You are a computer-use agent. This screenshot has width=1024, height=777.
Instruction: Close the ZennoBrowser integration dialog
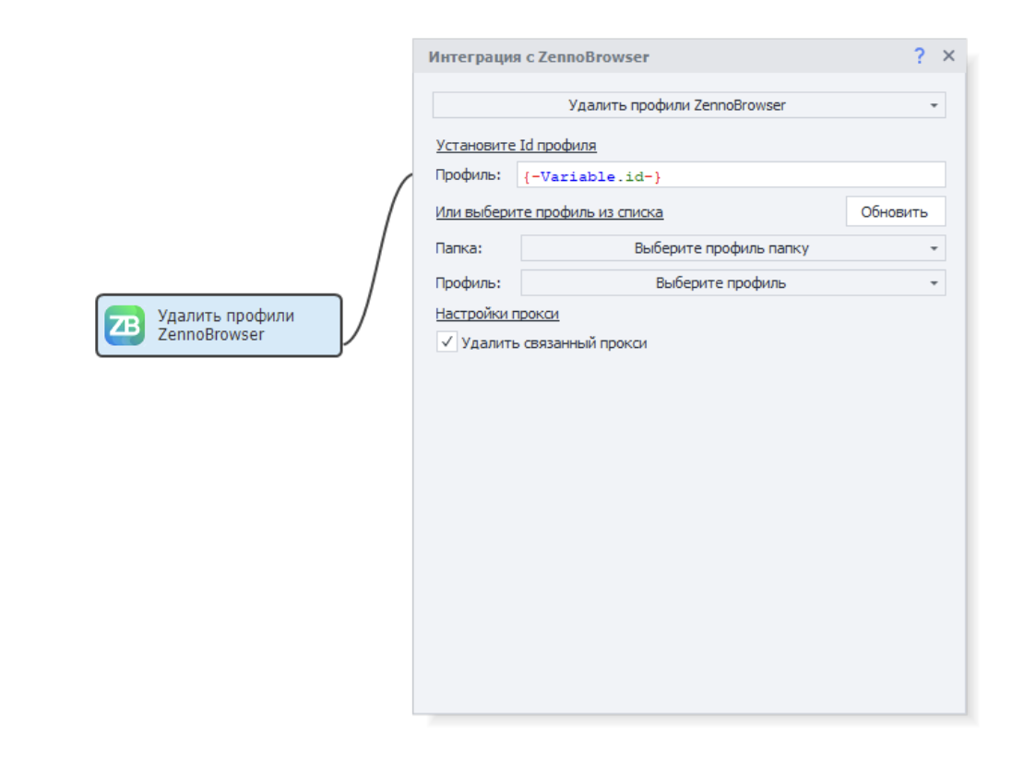click(x=949, y=56)
